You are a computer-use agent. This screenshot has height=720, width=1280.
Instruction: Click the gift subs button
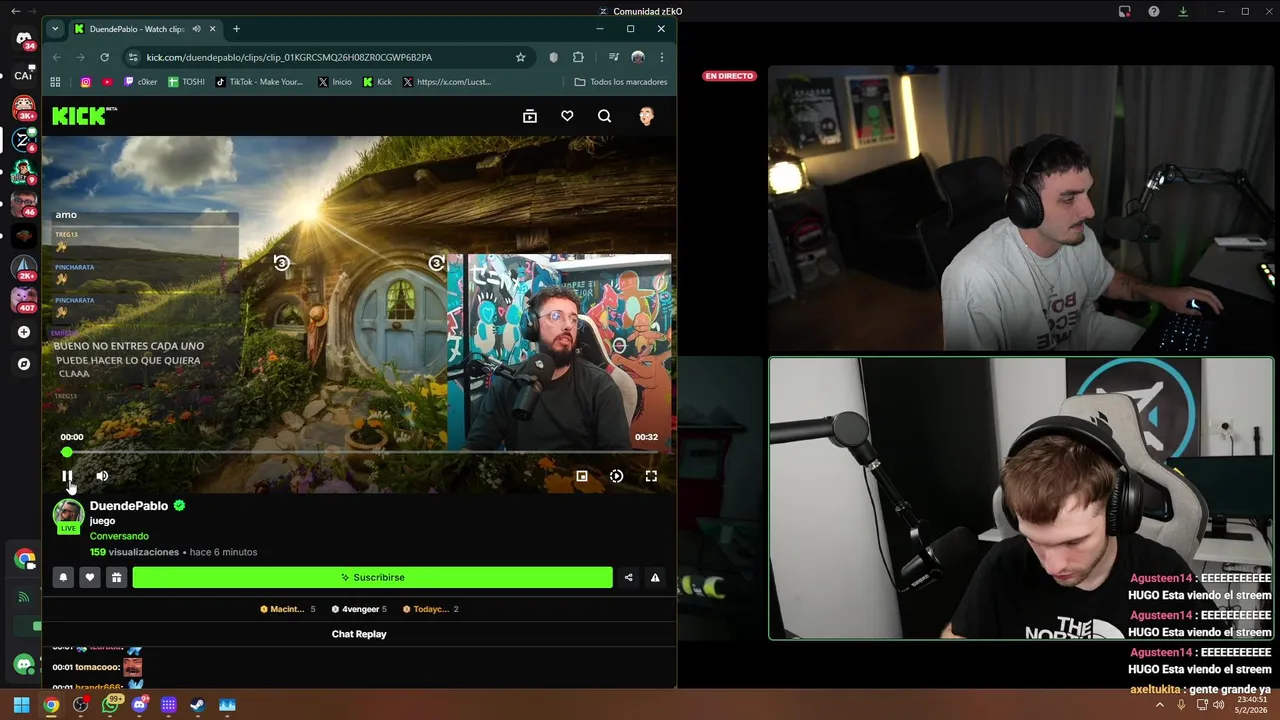point(116,577)
